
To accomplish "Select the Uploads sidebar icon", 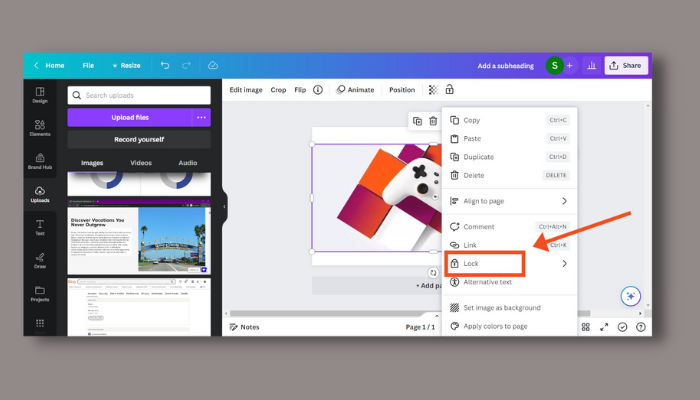I will 40,194.
